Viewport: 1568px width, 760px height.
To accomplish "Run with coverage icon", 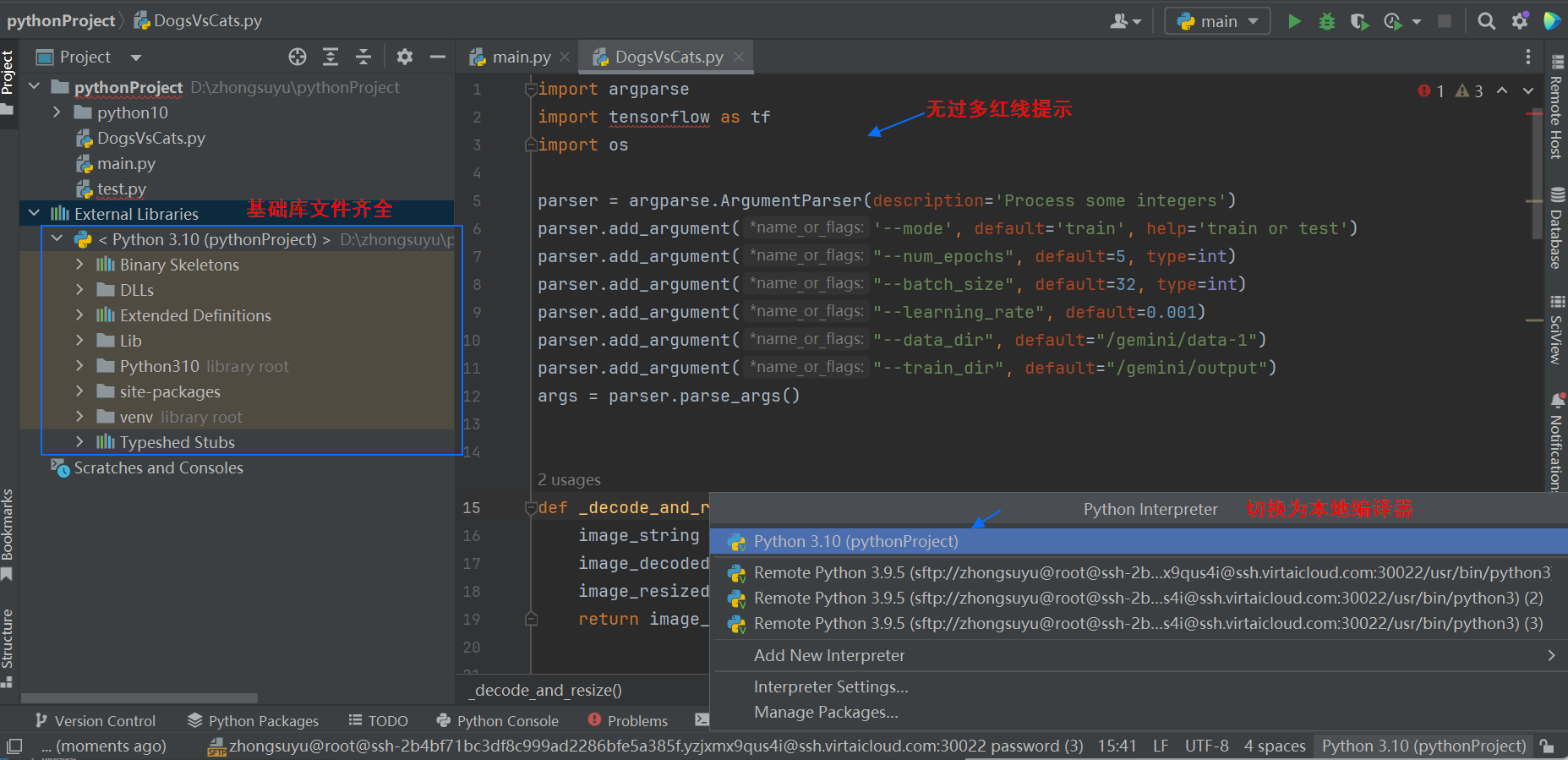I will [x=1359, y=21].
